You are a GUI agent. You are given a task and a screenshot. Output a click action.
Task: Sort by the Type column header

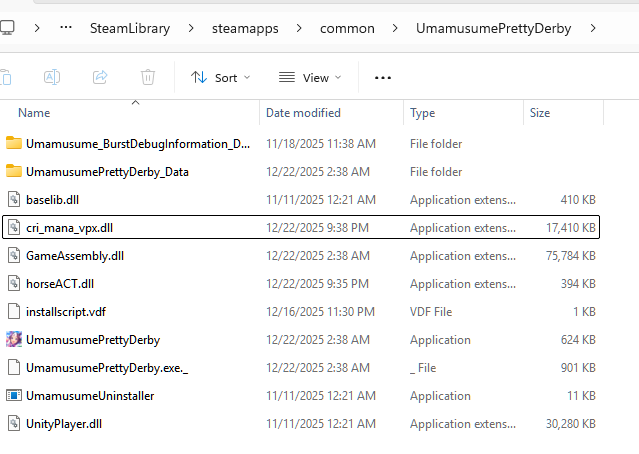(x=422, y=113)
